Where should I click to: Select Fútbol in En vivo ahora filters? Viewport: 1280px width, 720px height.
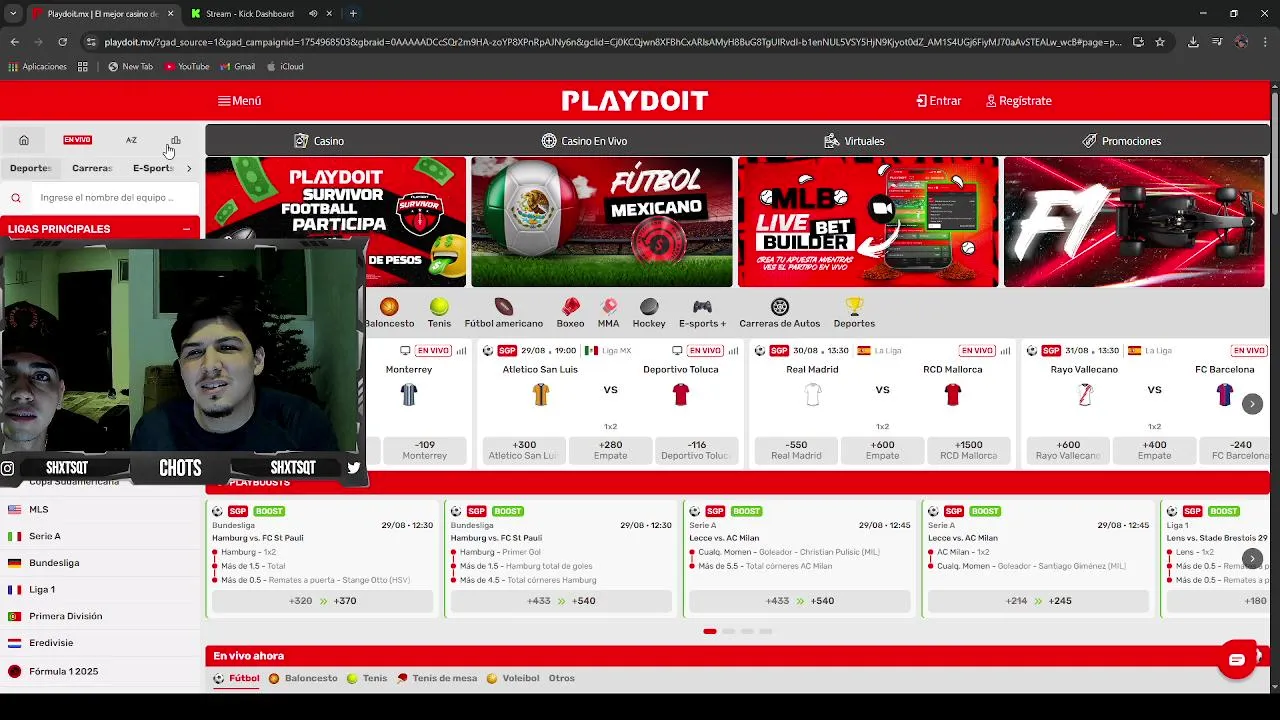pos(236,678)
